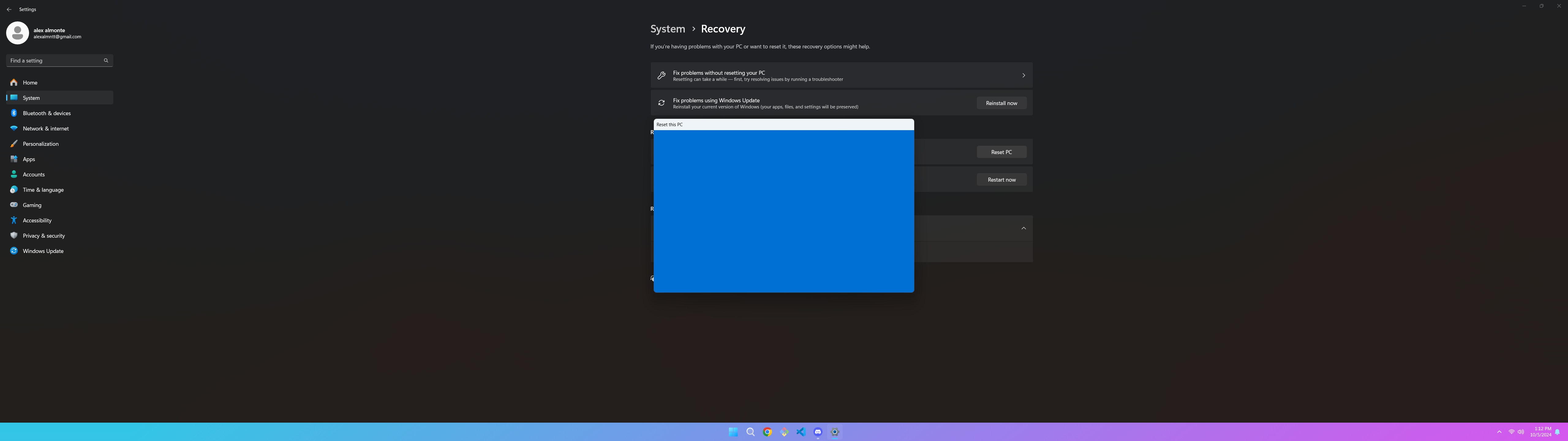The image size is (1568, 441).
Task: Navigate to the Home menu item
Action: tap(30, 83)
